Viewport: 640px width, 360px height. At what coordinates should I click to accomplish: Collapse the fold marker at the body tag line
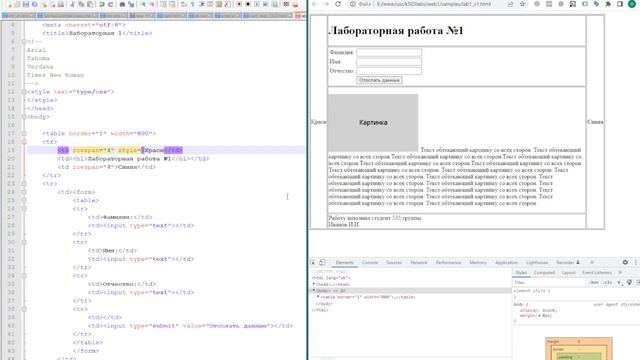click(x=24, y=117)
